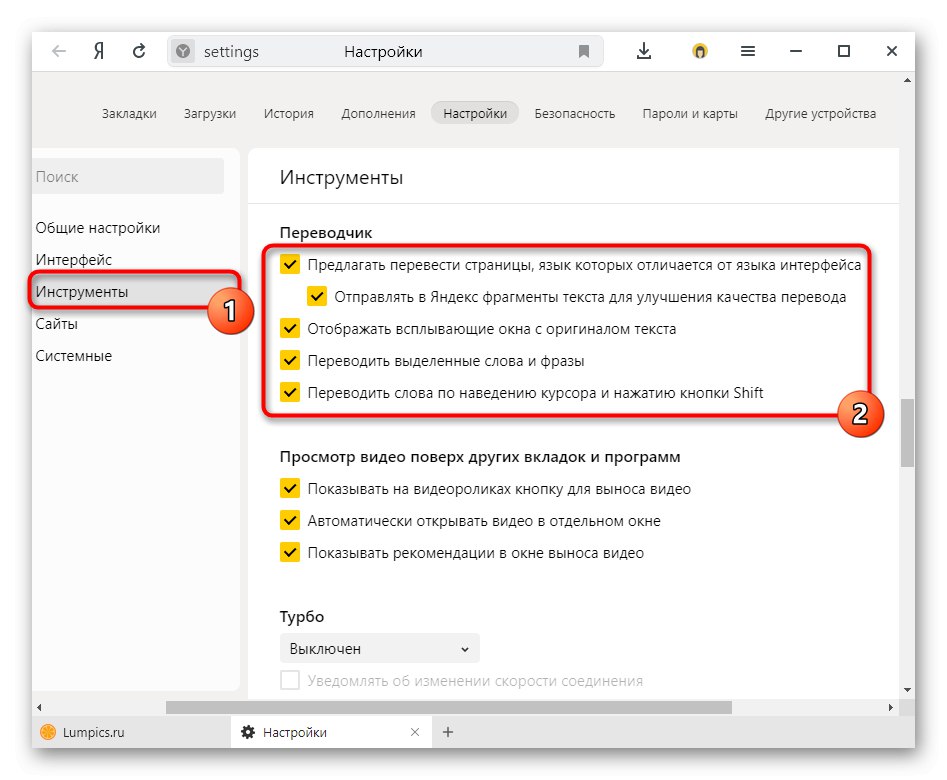The image size is (947, 780).
Task: Click the Поиск search field
Action: click(x=127, y=176)
